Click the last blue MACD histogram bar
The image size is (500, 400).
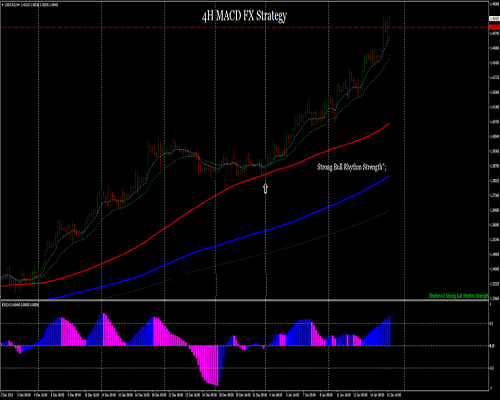[389, 331]
